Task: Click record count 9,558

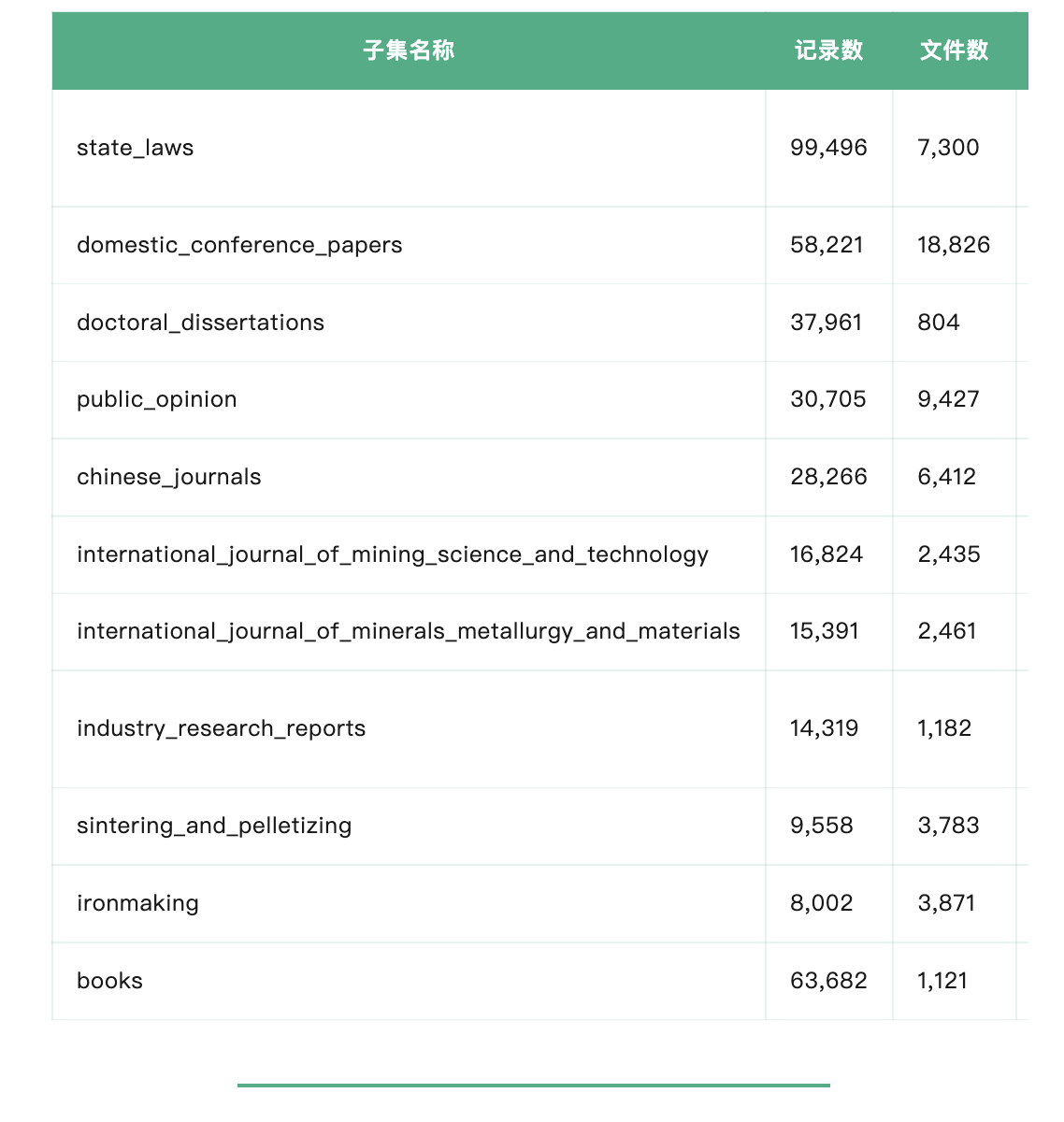Action: [x=822, y=826]
